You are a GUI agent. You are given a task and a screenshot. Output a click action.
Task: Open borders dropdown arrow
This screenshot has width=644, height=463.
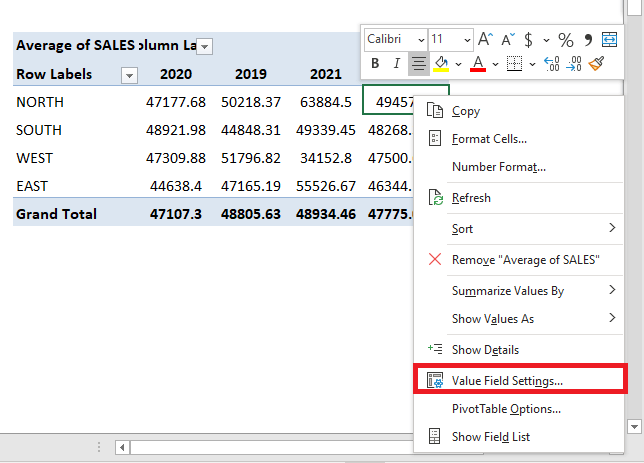(x=532, y=64)
